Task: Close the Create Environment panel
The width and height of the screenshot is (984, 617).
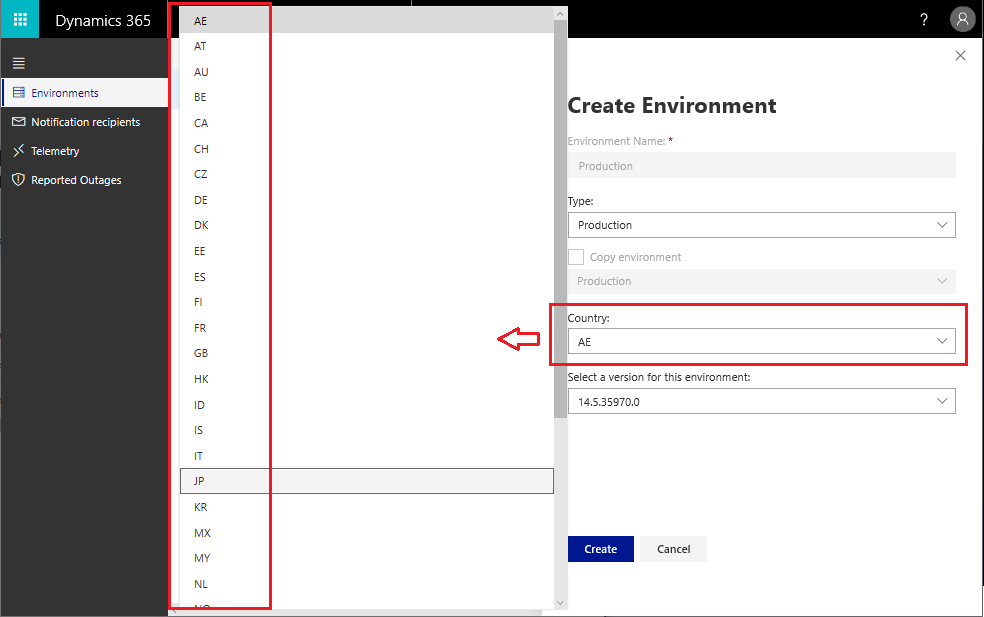Action: (x=960, y=55)
